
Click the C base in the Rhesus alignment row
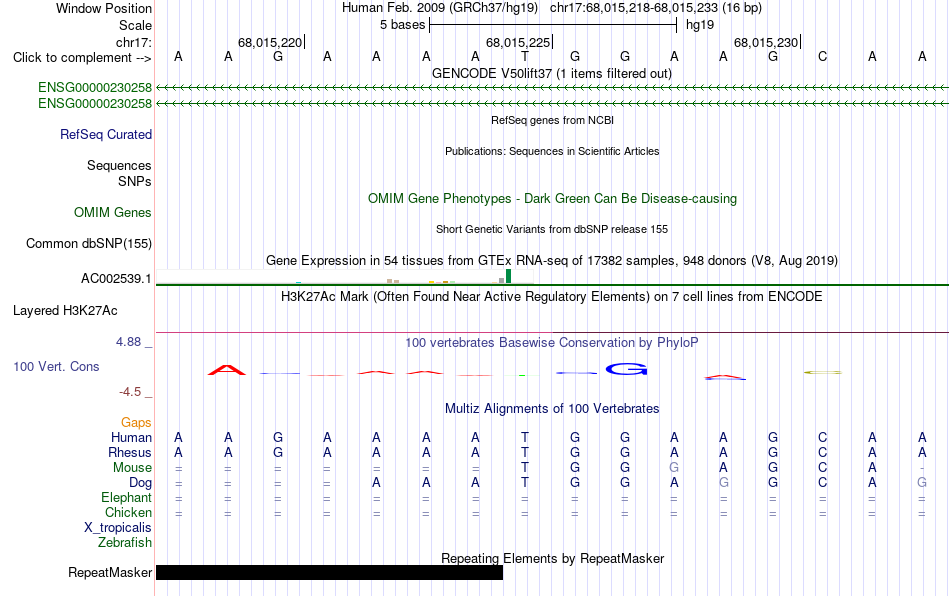point(822,452)
